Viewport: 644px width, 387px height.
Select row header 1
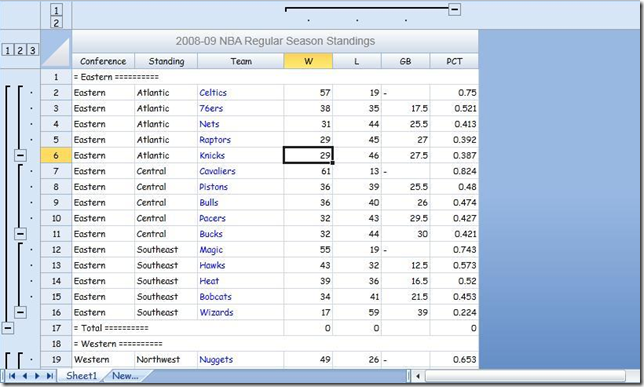pyautogui.click(x=56, y=77)
